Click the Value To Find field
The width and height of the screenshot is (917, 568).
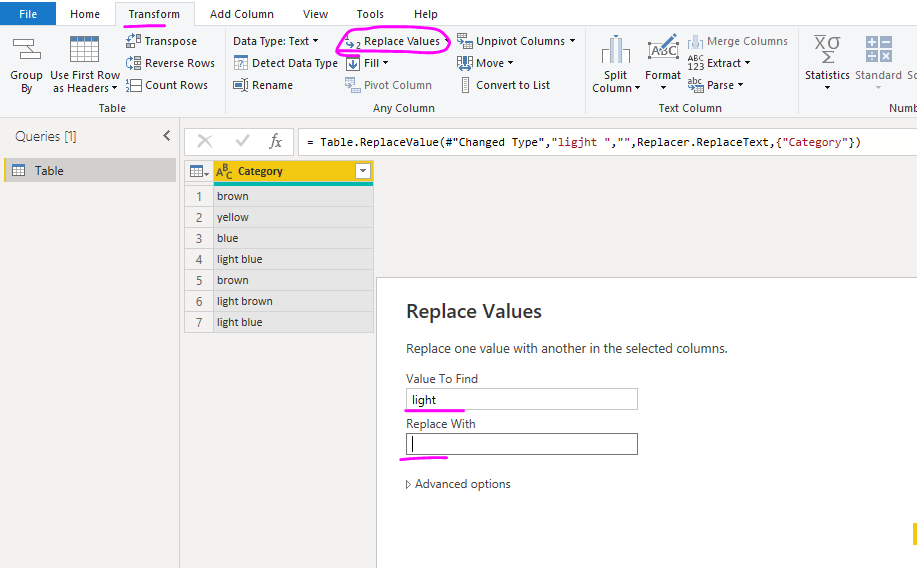tap(522, 400)
